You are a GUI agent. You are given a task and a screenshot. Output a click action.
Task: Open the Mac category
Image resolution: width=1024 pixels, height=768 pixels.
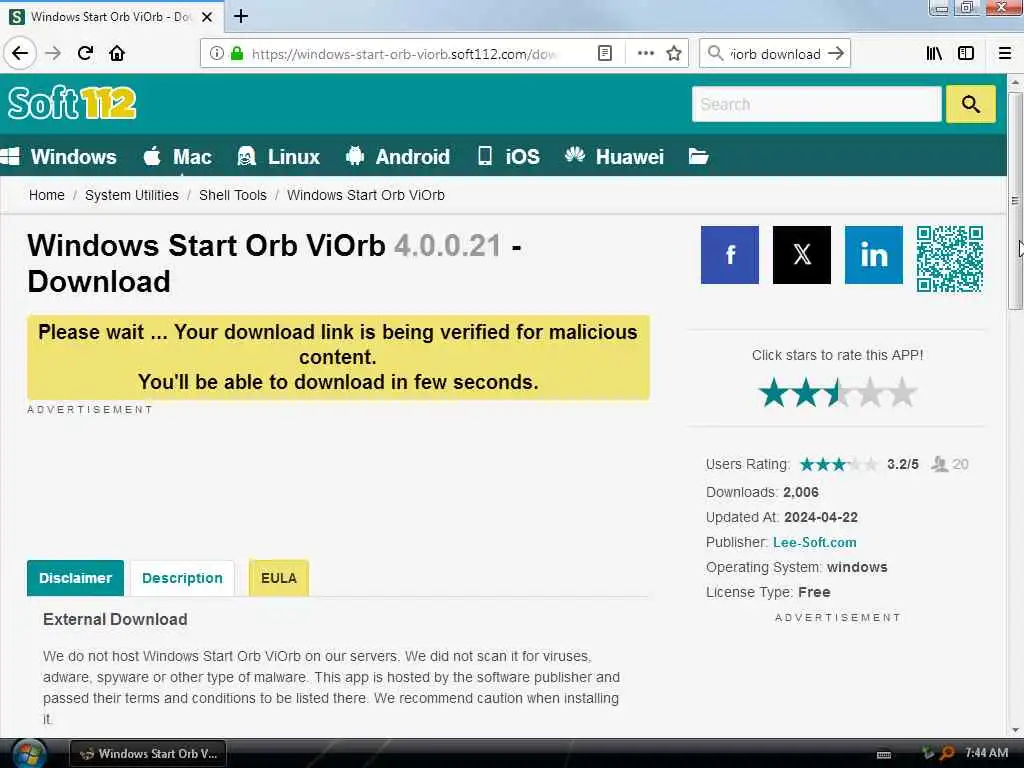click(178, 157)
